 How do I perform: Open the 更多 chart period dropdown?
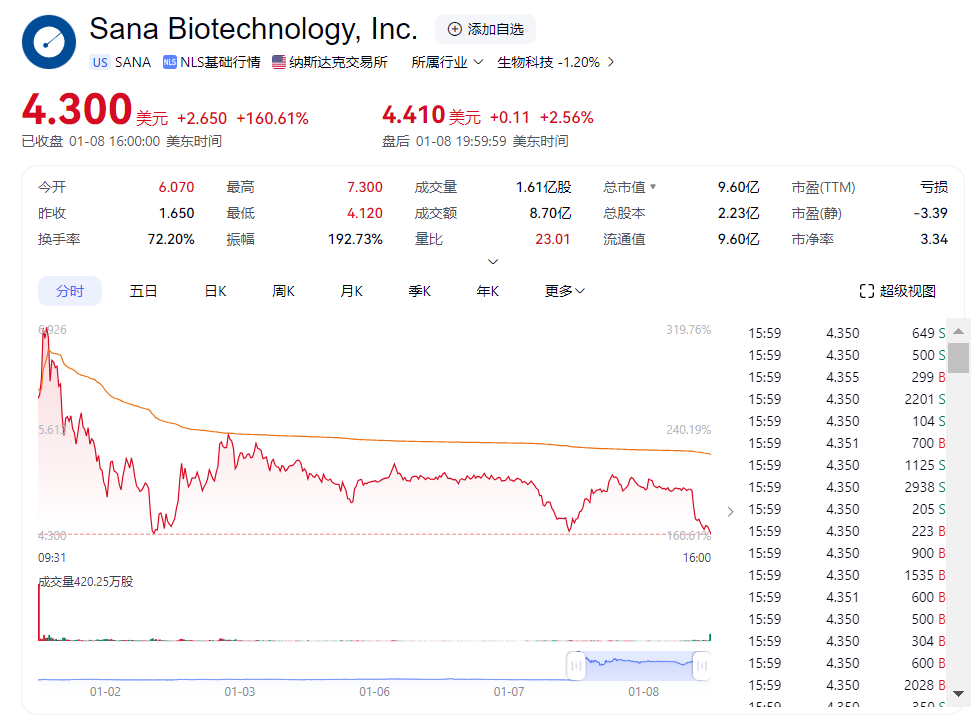coord(564,291)
